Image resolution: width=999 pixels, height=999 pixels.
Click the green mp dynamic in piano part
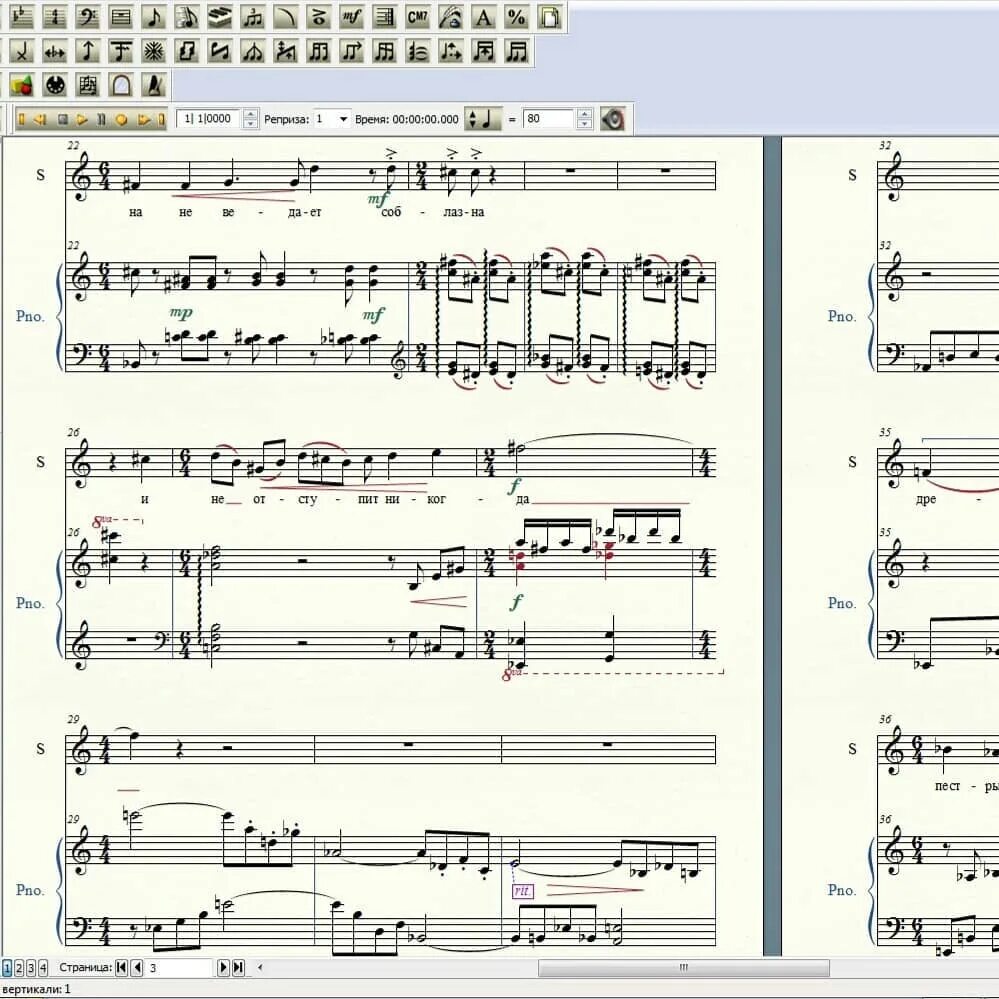(181, 312)
